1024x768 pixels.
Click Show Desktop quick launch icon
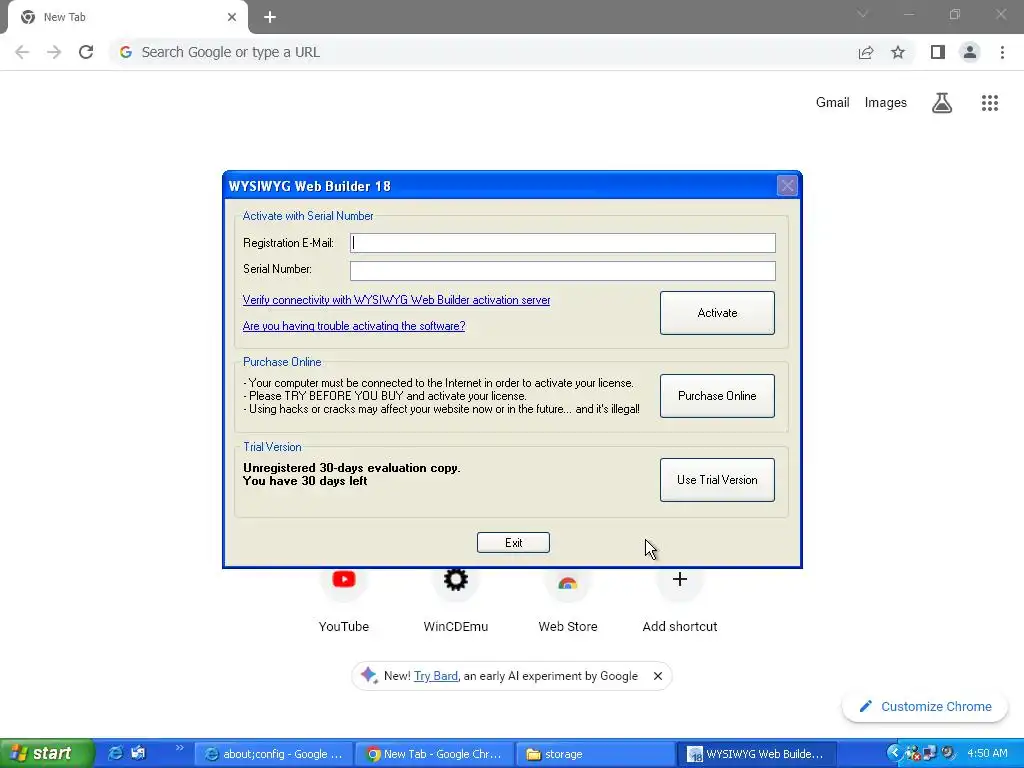coord(138,754)
